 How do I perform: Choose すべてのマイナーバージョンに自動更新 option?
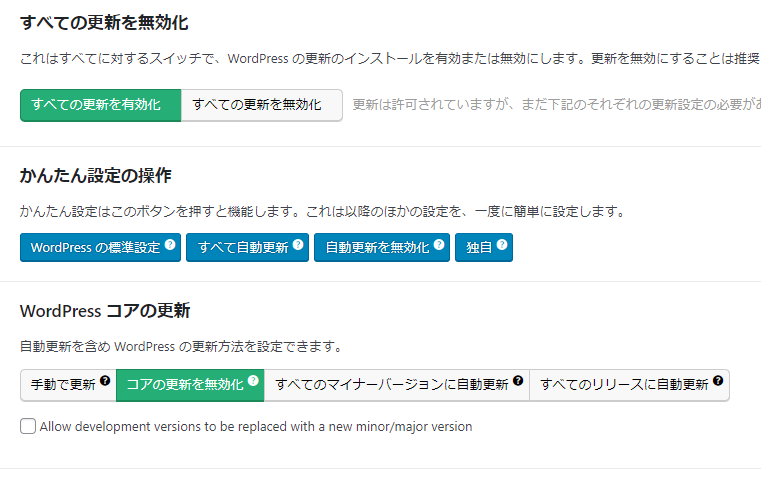pos(397,385)
